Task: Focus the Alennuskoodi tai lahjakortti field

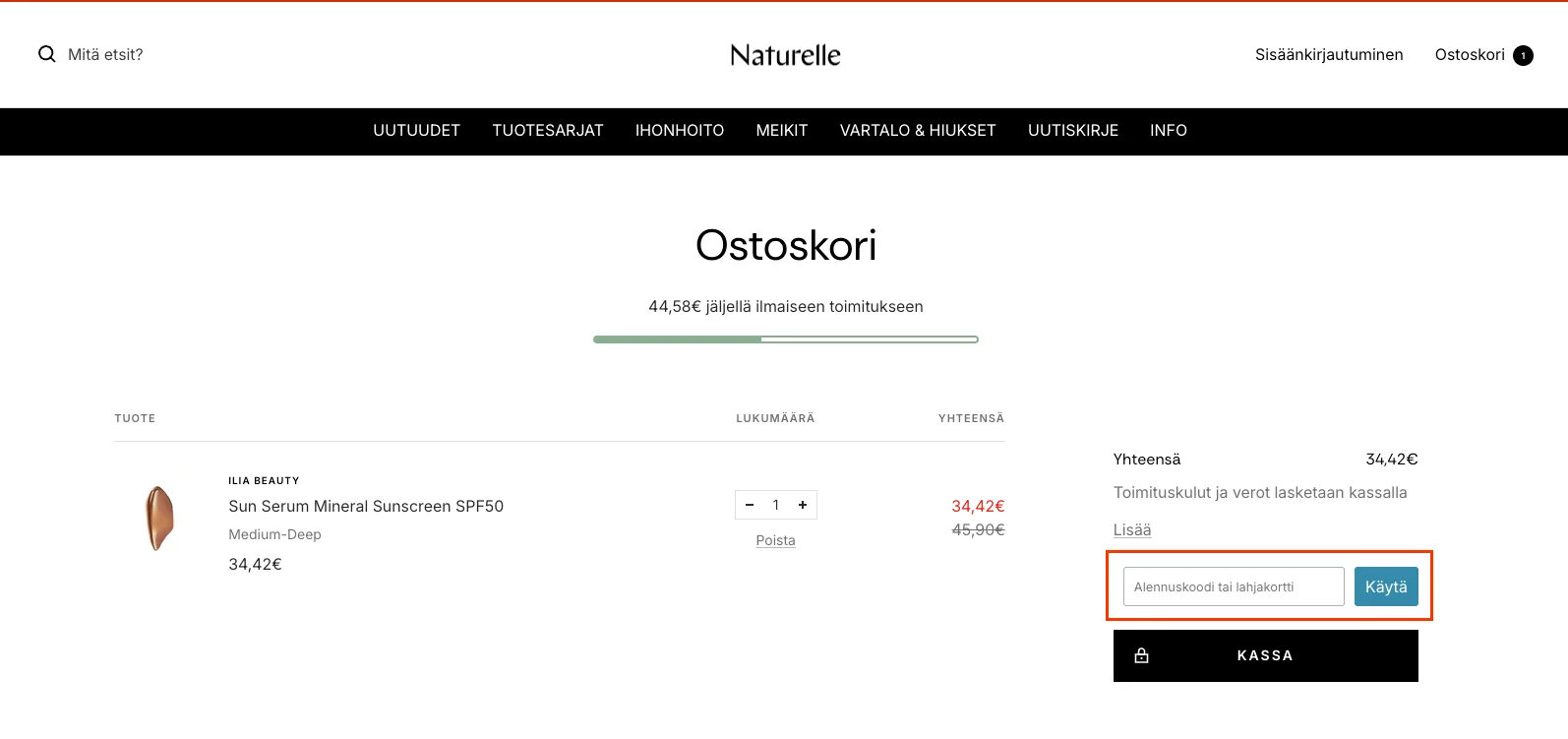Action: point(1234,586)
